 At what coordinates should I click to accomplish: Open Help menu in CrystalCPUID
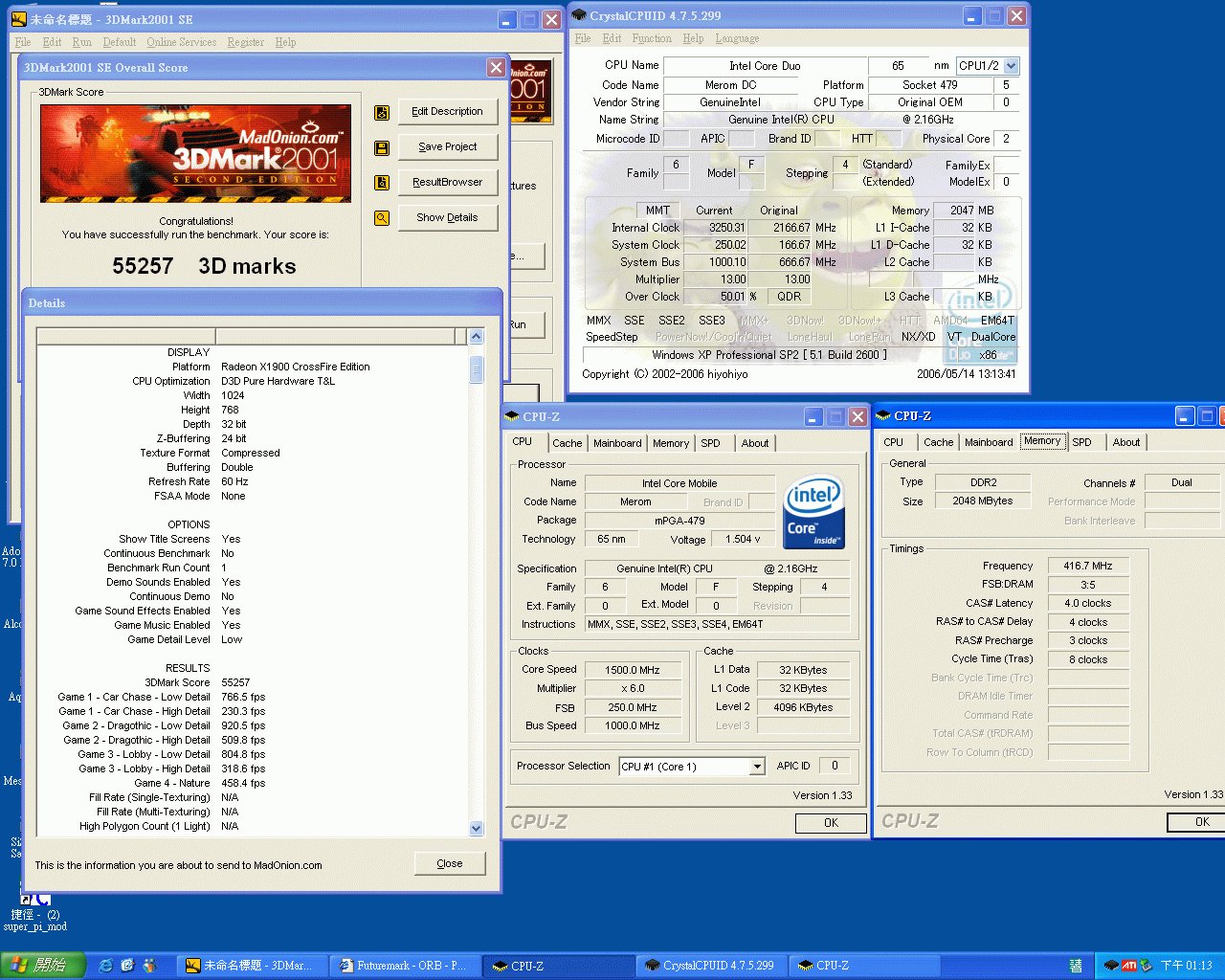pyautogui.click(x=694, y=38)
